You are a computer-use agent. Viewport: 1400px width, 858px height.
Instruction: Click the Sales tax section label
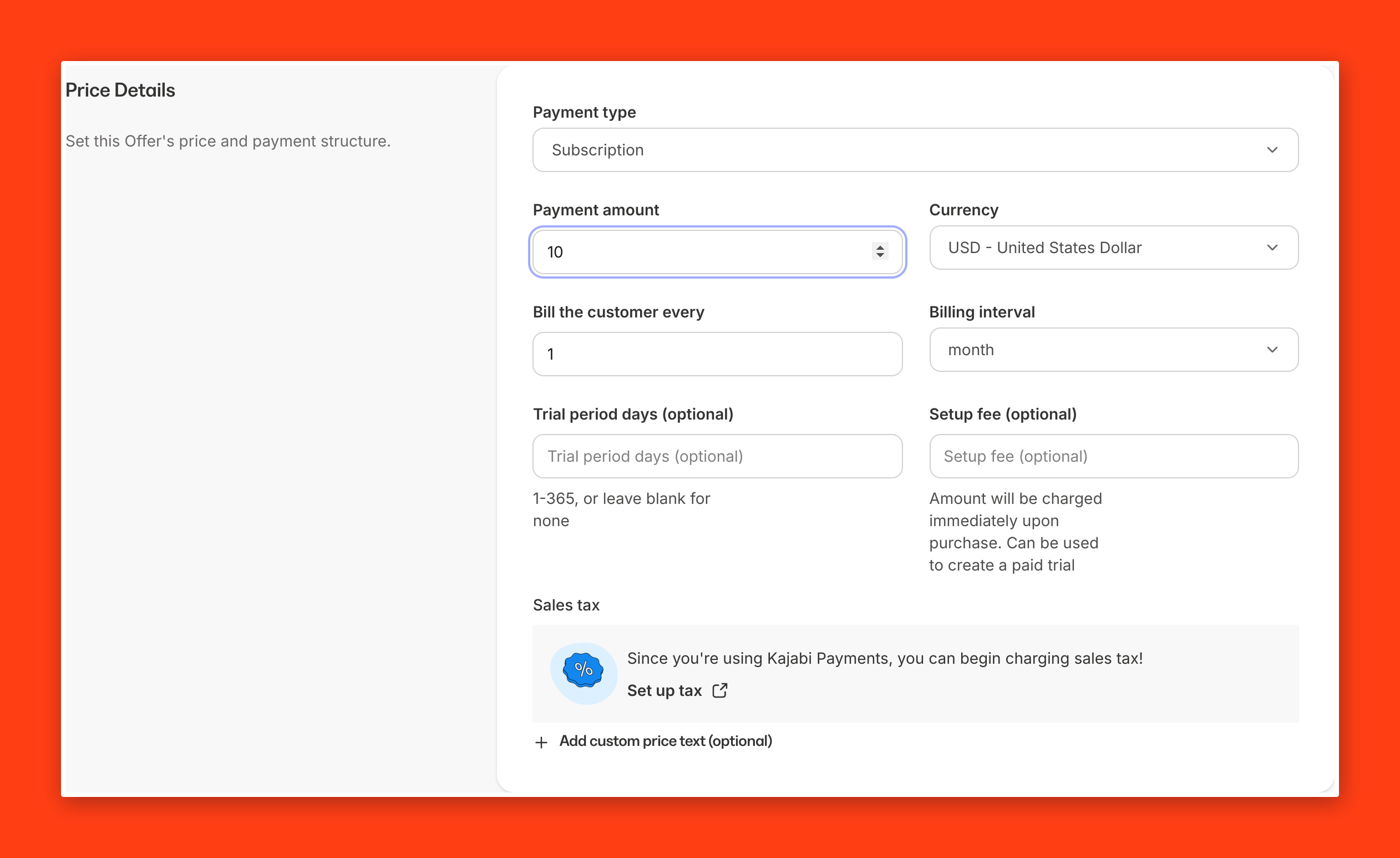tap(566, 605)
